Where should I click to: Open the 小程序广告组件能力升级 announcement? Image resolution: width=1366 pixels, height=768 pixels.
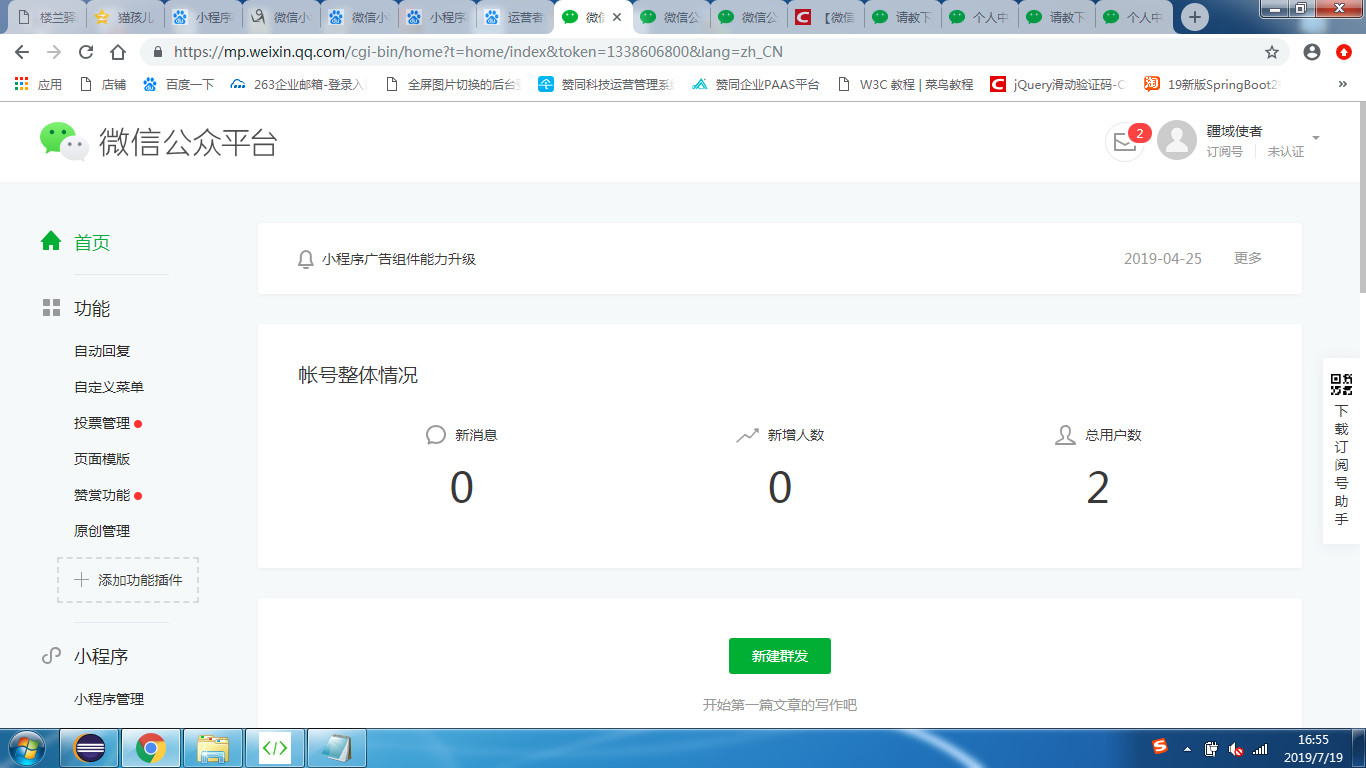click(399, 259)
